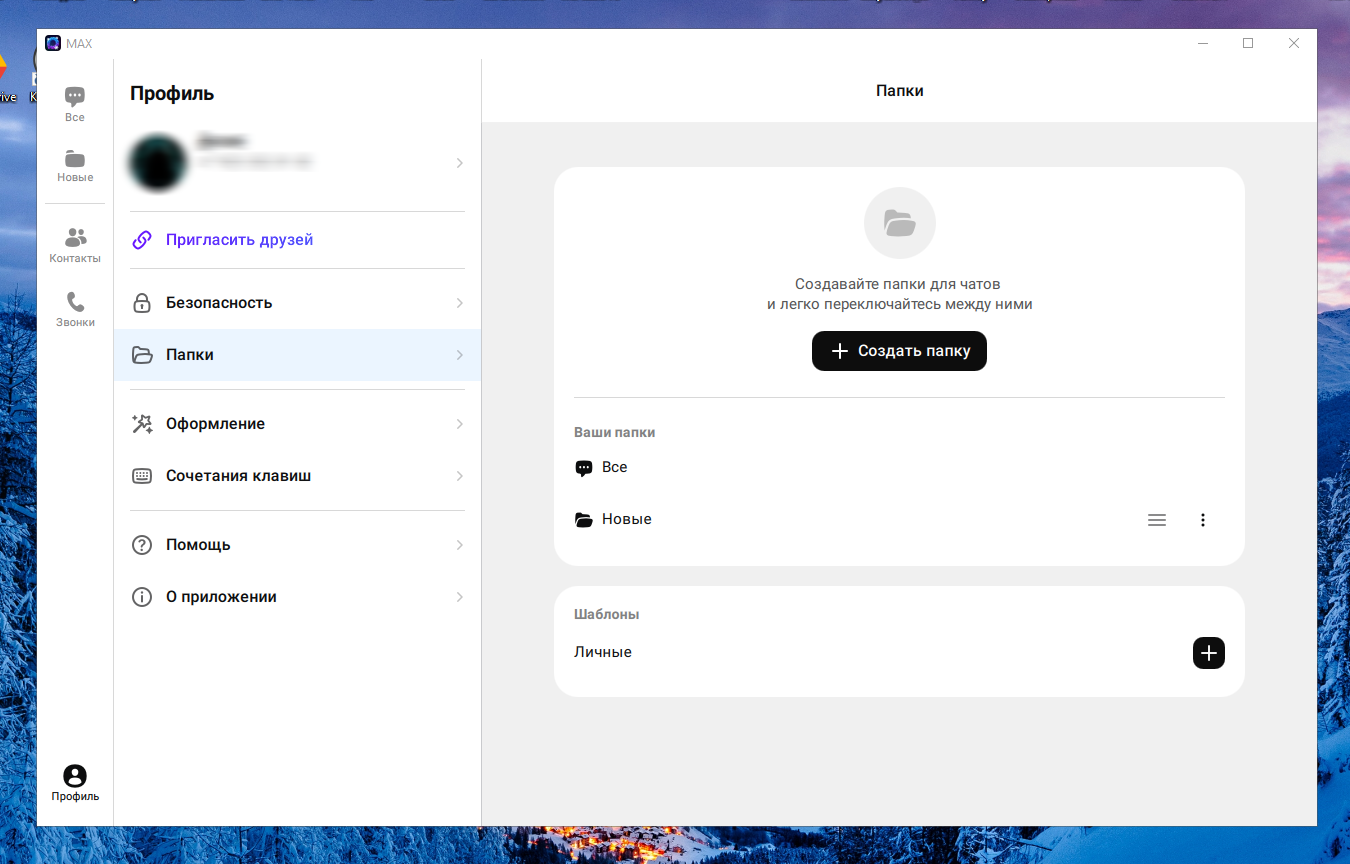Click the reorder handle for Новые folder

point(1157,520)
